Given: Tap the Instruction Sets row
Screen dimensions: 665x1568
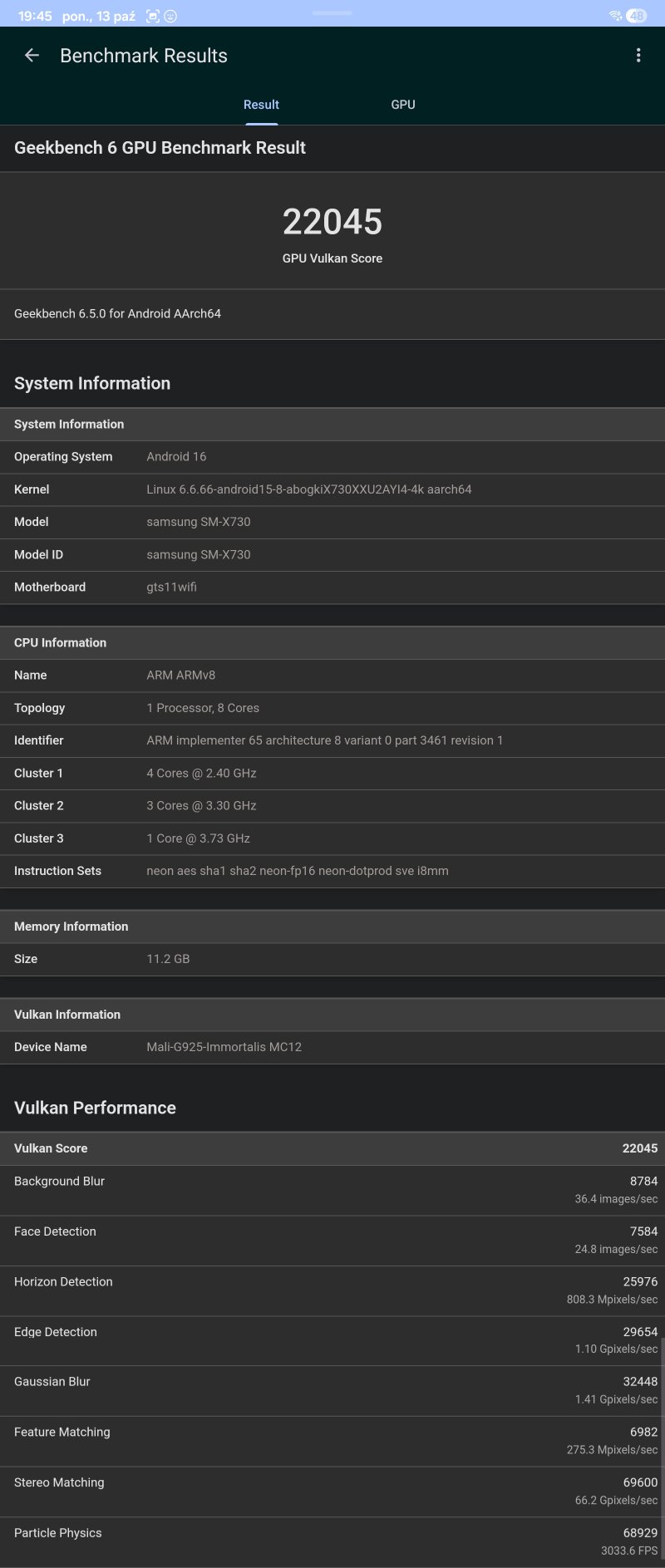Looking at the screenshot, I should pos(332,871).
